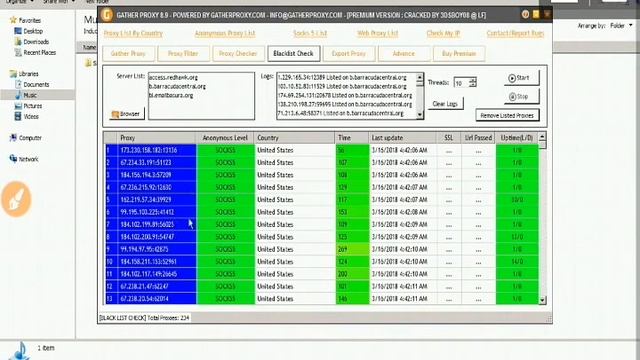Open Web Proxy List link
The image size is (640, 360).
coord(378,33)
